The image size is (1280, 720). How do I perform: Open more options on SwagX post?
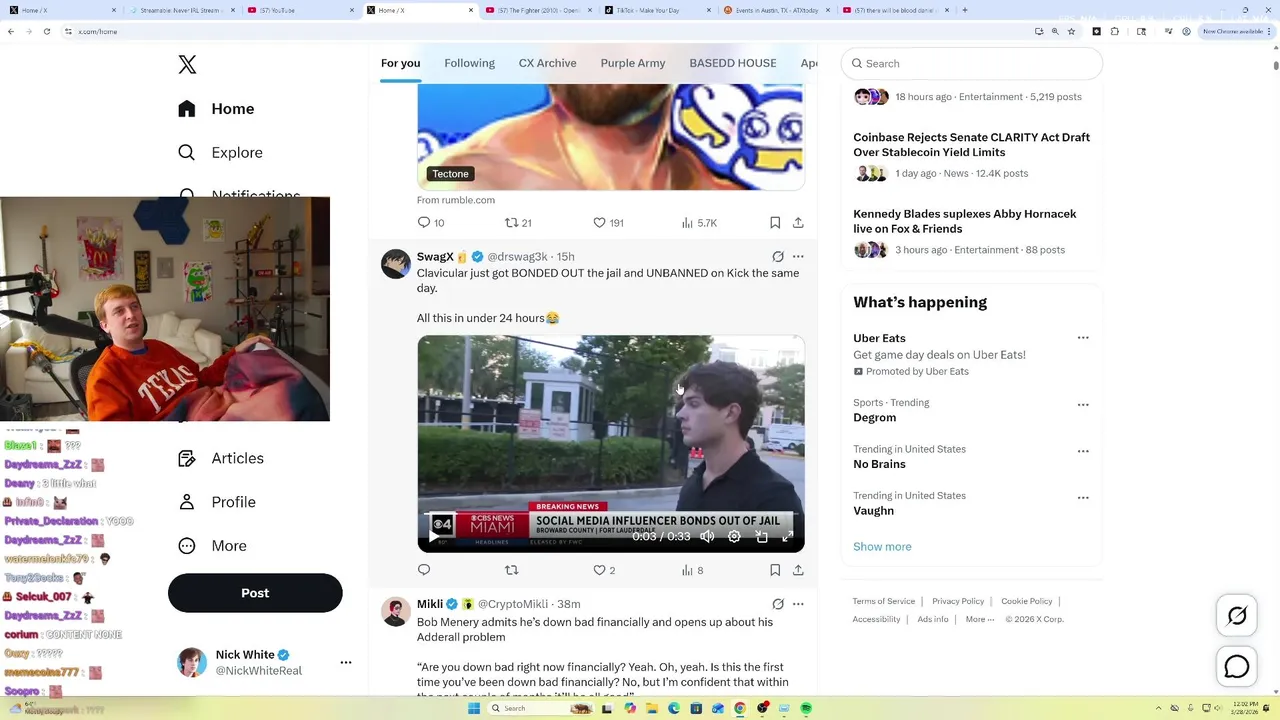coord(798,257)
